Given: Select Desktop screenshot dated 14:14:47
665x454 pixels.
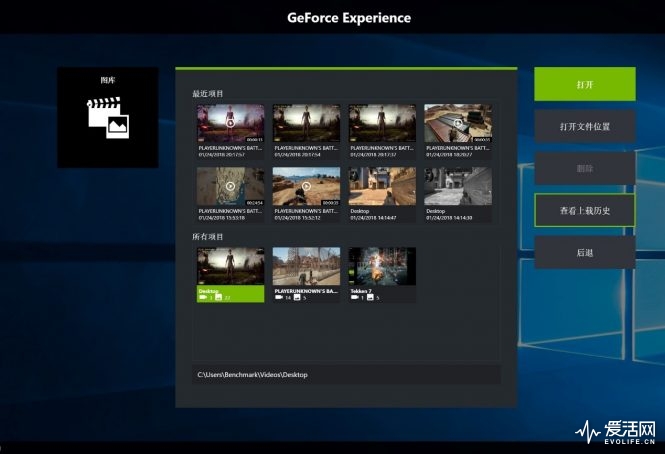Looking at the screenshot, I should pyautogui.click(x=382, y=186).
